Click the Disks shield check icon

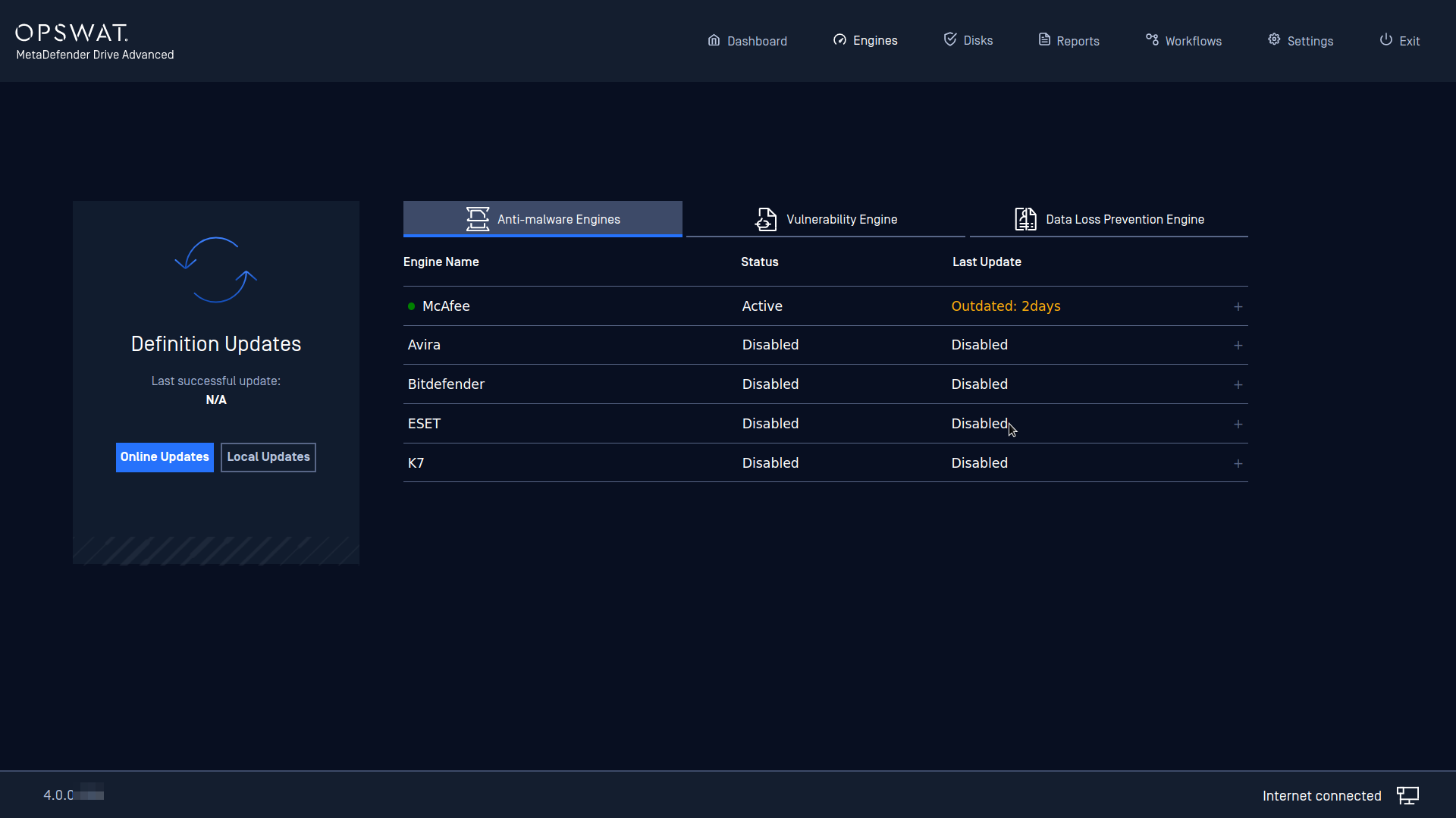(950, 39)
